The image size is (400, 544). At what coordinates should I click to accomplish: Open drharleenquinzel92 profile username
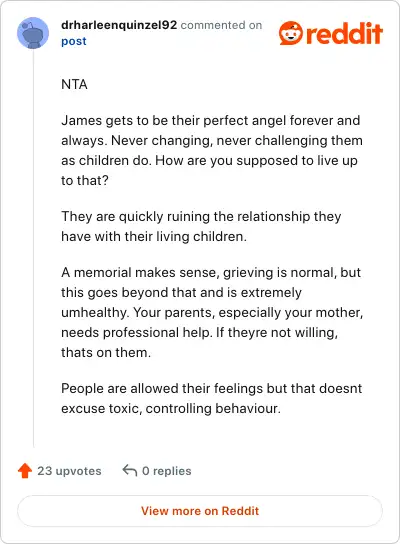coord(119,25)
